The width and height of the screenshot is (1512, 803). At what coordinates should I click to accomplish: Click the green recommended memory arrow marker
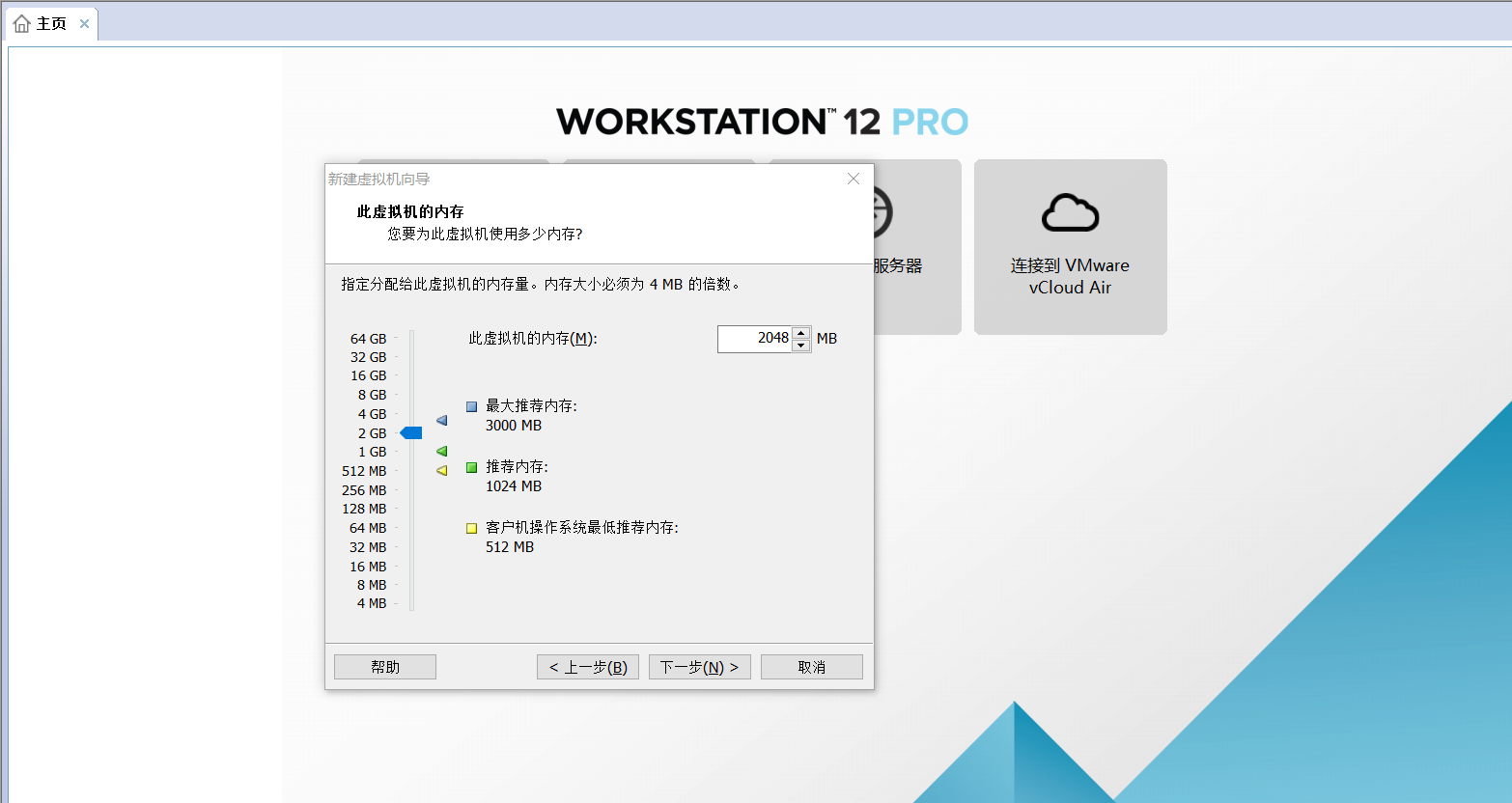coord(442,452)
